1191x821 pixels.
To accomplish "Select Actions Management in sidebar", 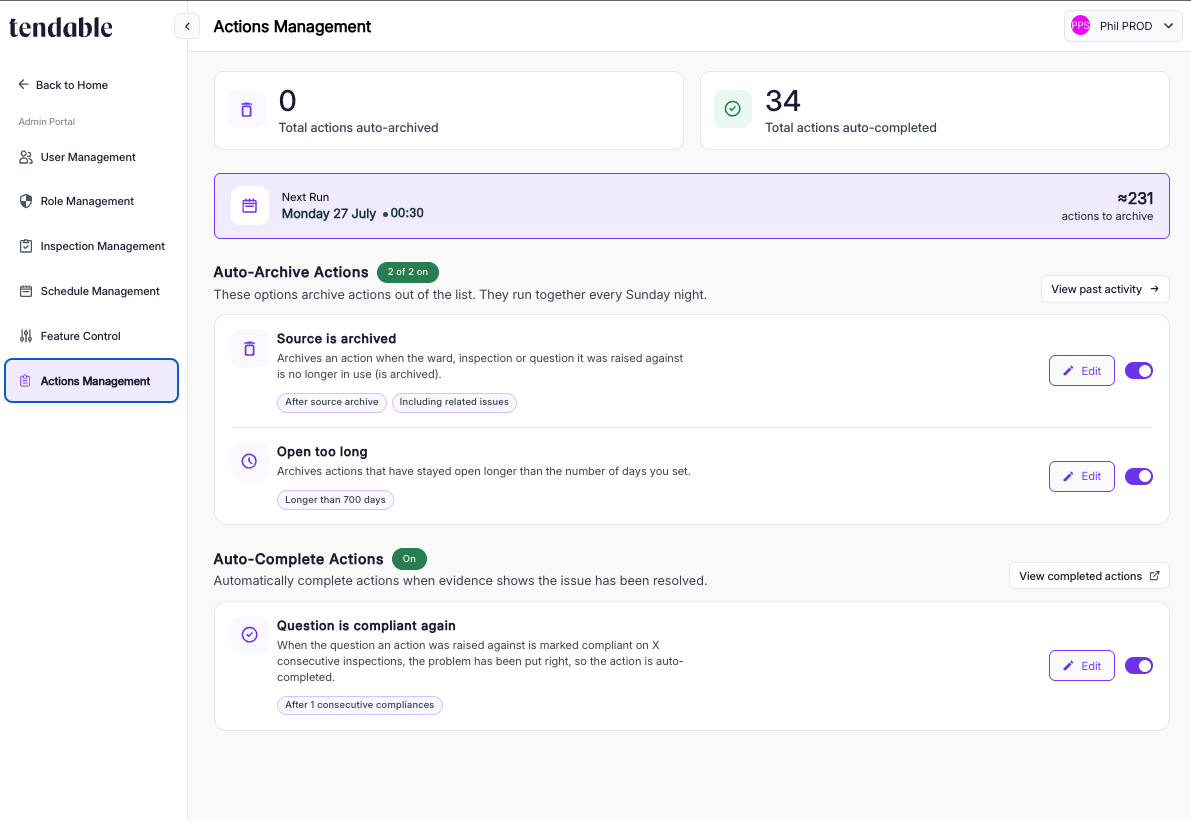I will 91,381.
